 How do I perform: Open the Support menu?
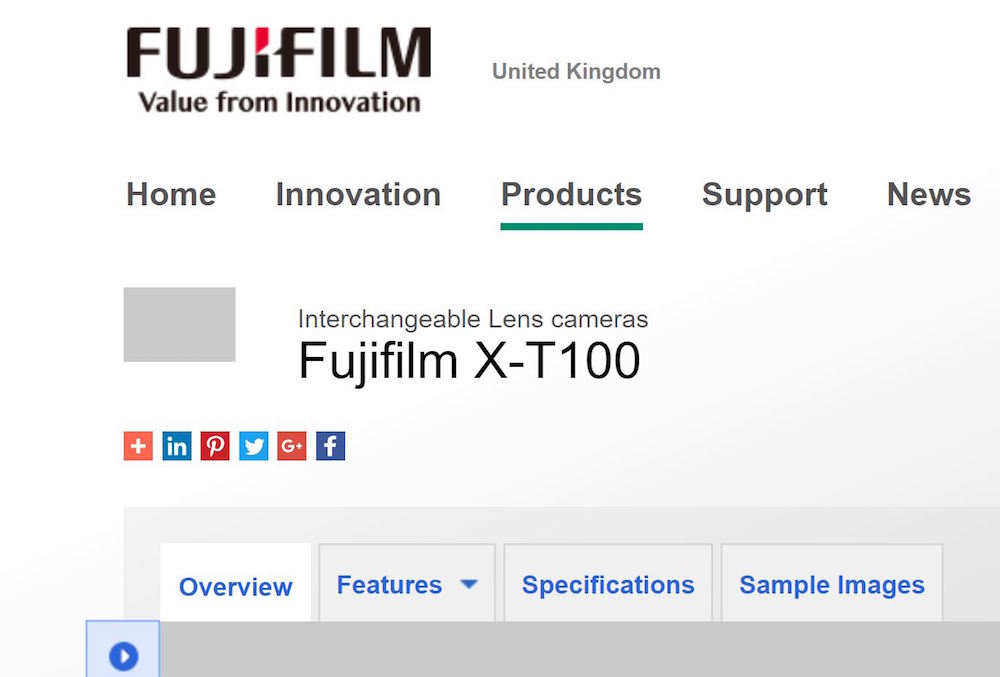coord(764,194)
